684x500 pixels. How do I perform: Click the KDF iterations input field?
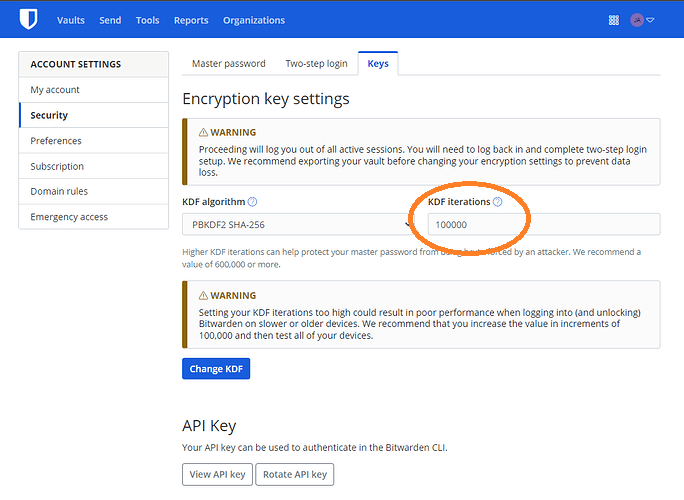[x=544, y=224]
